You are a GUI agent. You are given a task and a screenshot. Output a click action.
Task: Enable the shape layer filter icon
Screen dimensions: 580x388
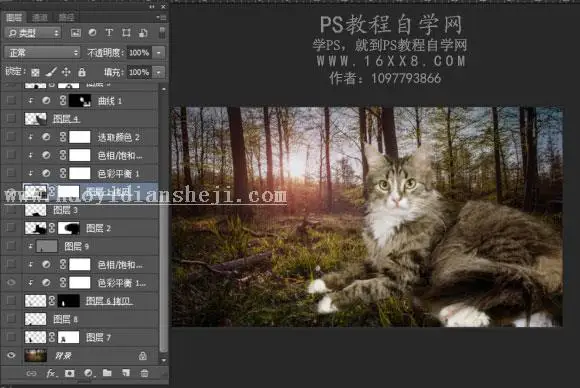pos(126,33)
